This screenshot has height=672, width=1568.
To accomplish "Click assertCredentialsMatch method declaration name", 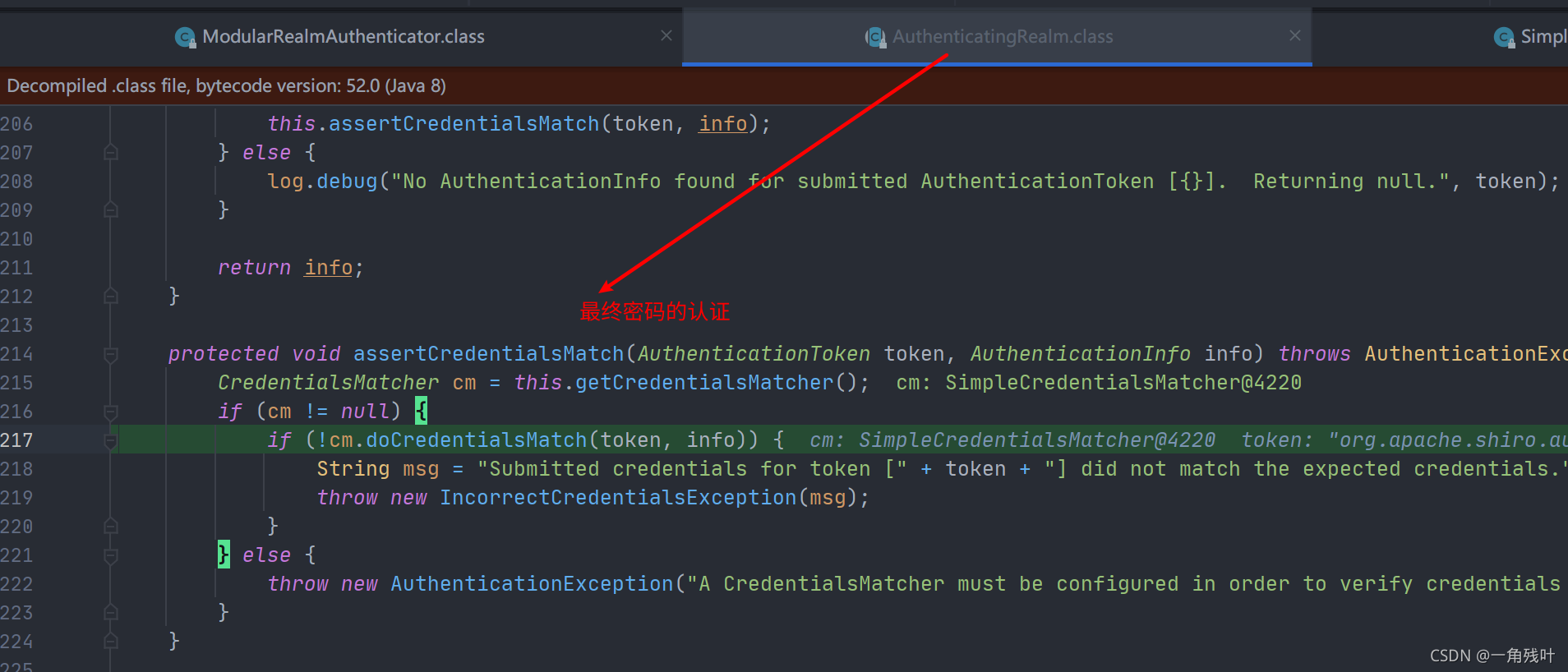I will tap(489, 354).
